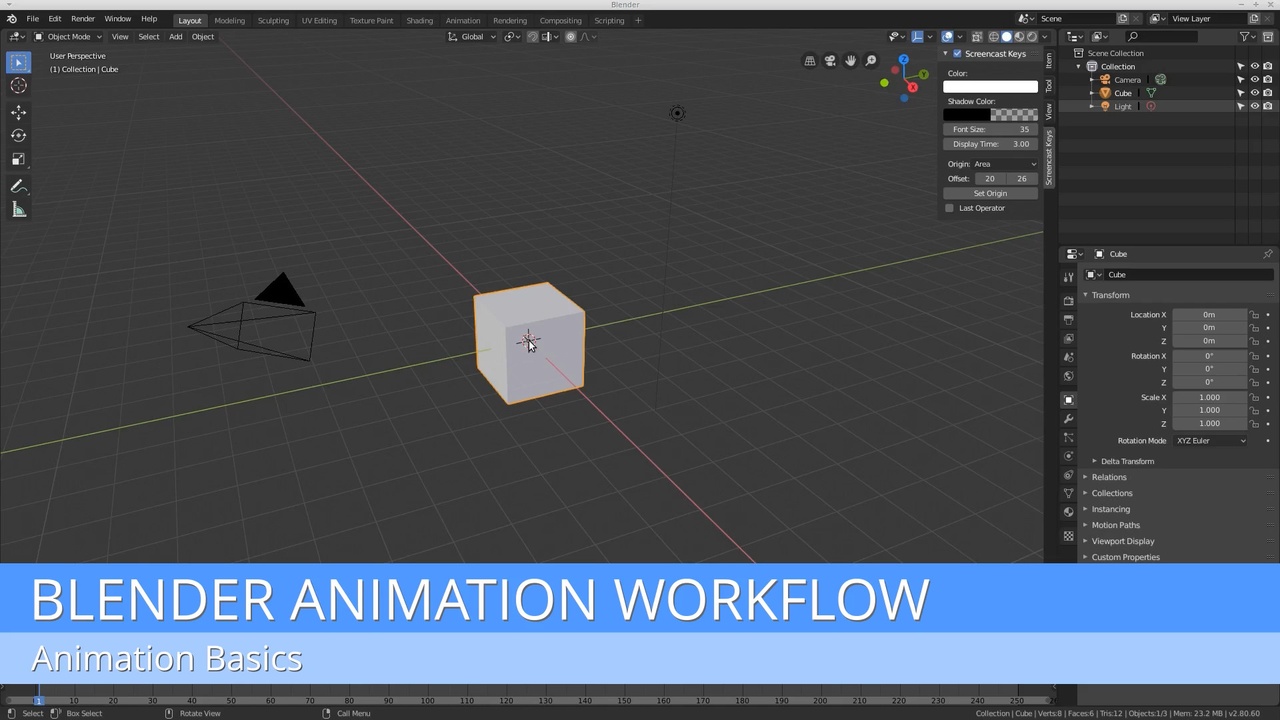Image resolution: width=1280 pixels, height=720 pixels.
Task: Lock the Scale X property
Action: pos(1254,397)
